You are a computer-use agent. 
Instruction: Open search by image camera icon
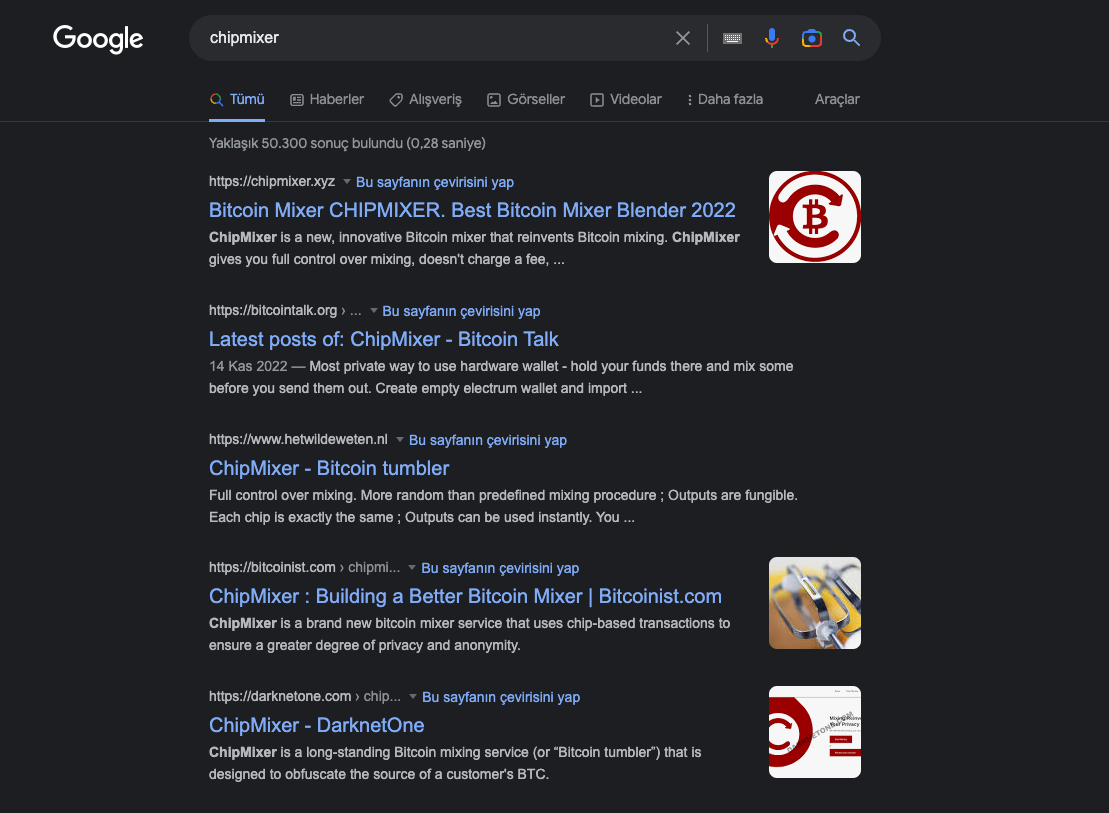pyautogui.click(x=811, y=38)
